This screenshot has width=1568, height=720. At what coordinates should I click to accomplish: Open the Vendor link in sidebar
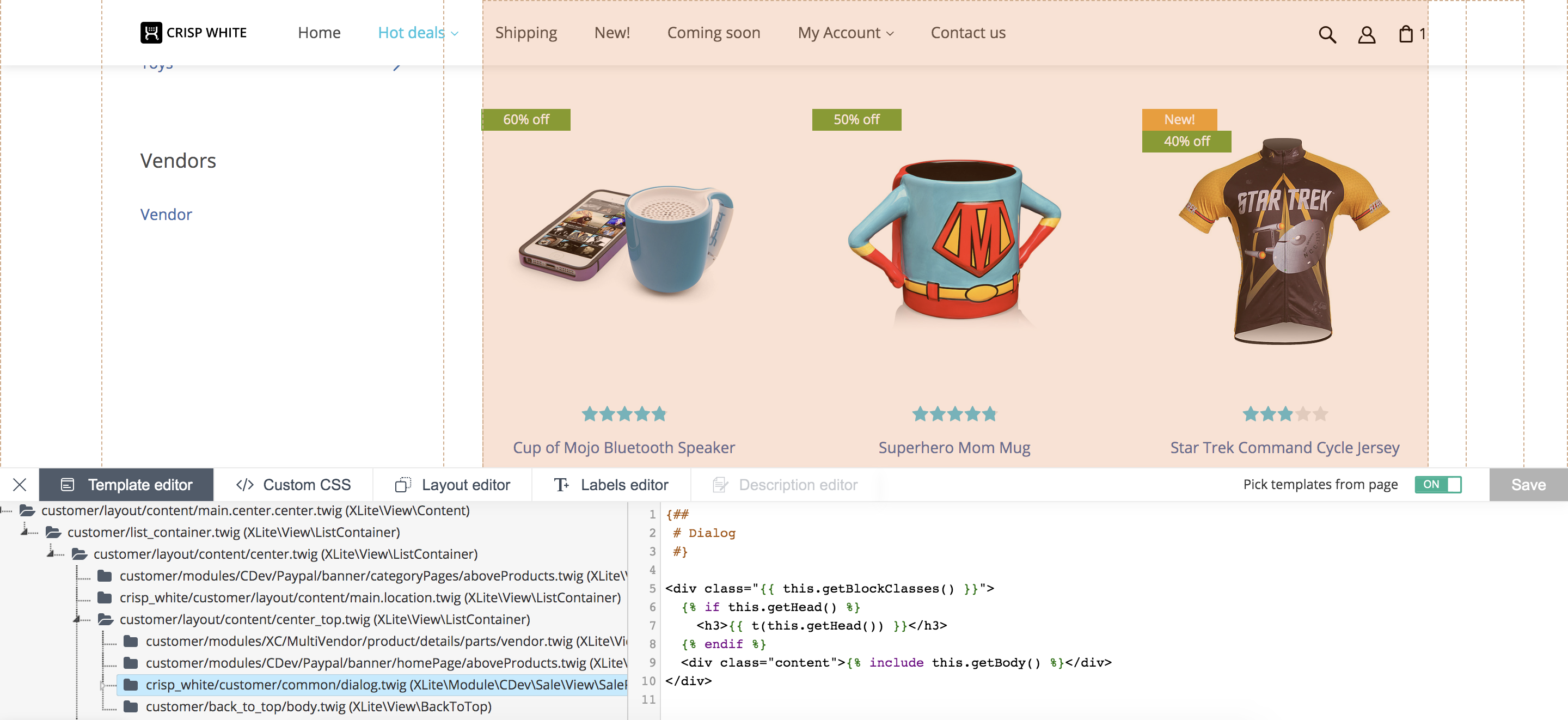[x=166, y=215]
